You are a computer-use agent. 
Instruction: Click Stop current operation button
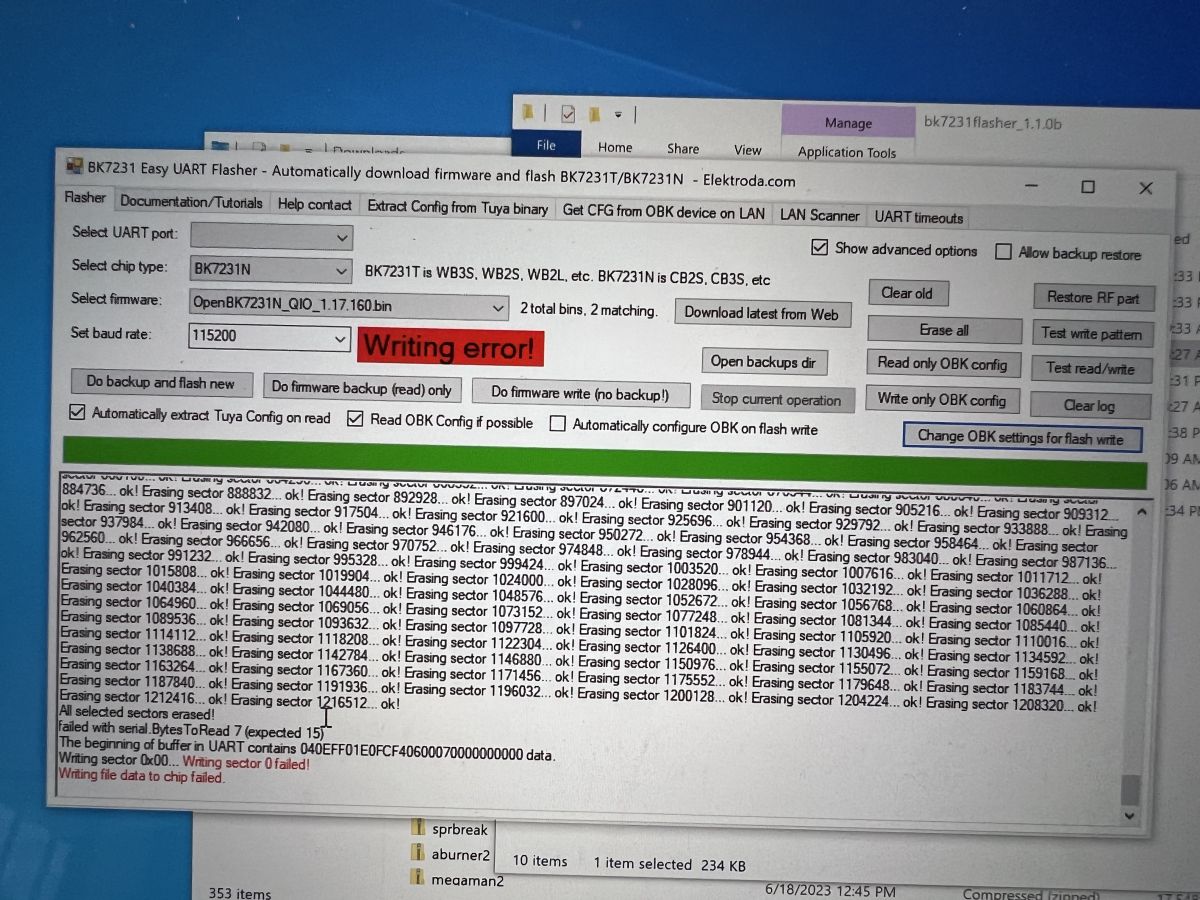[776, 399]
